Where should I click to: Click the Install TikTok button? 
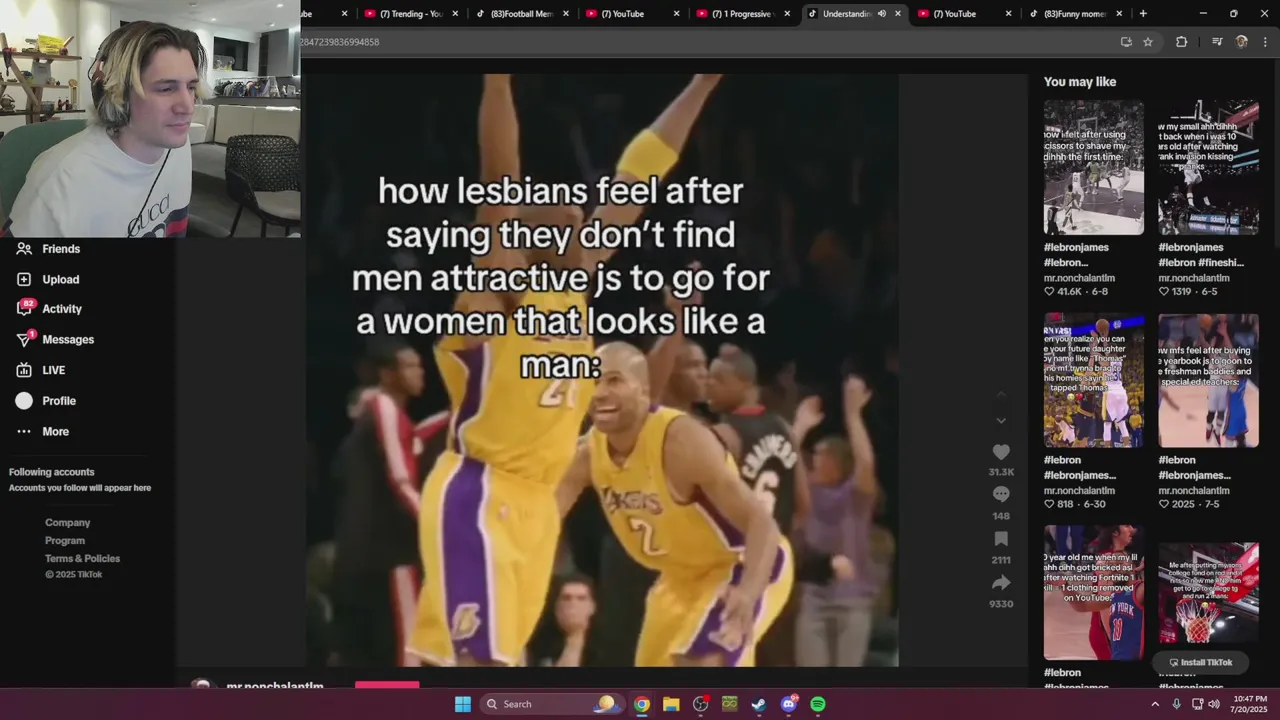(1200, 663)
